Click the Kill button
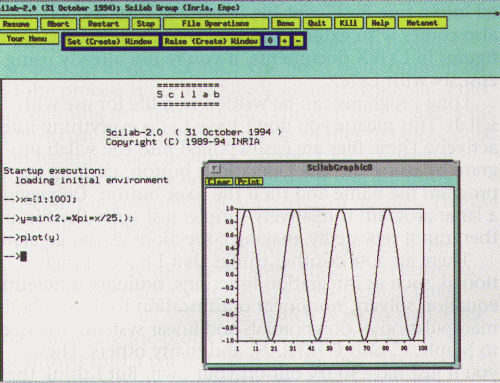Image resolution: width=500 pixels, height=383 pixels. pos(348,23)
